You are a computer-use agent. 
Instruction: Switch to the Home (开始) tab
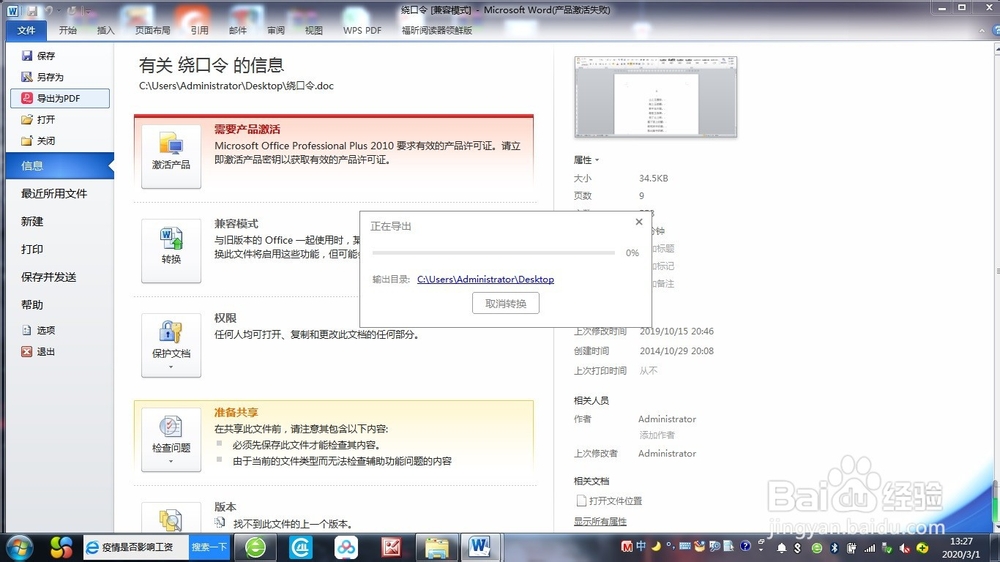coord(68,30)
